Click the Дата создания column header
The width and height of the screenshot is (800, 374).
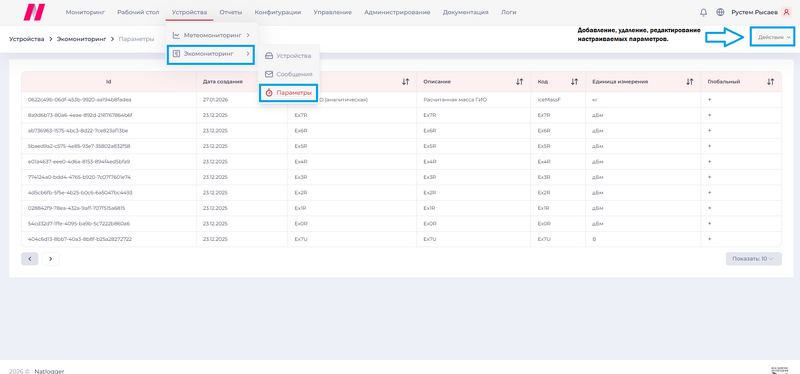222,82
